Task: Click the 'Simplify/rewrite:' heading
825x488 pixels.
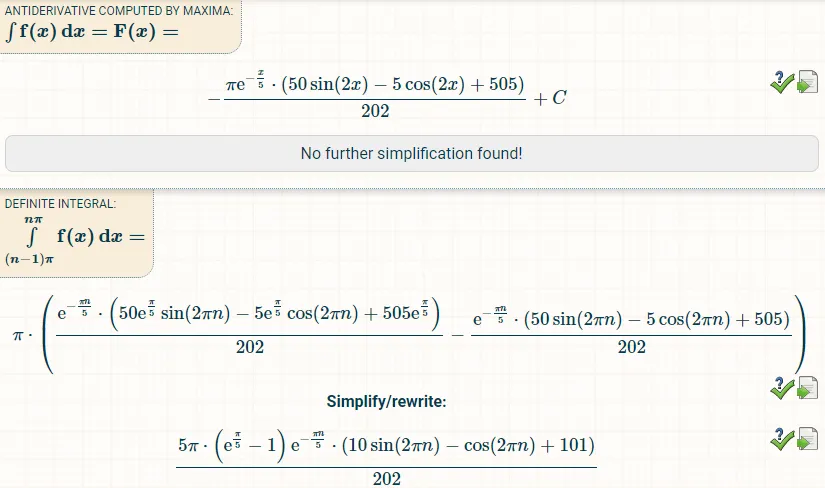Action: (x=386, y=402)
